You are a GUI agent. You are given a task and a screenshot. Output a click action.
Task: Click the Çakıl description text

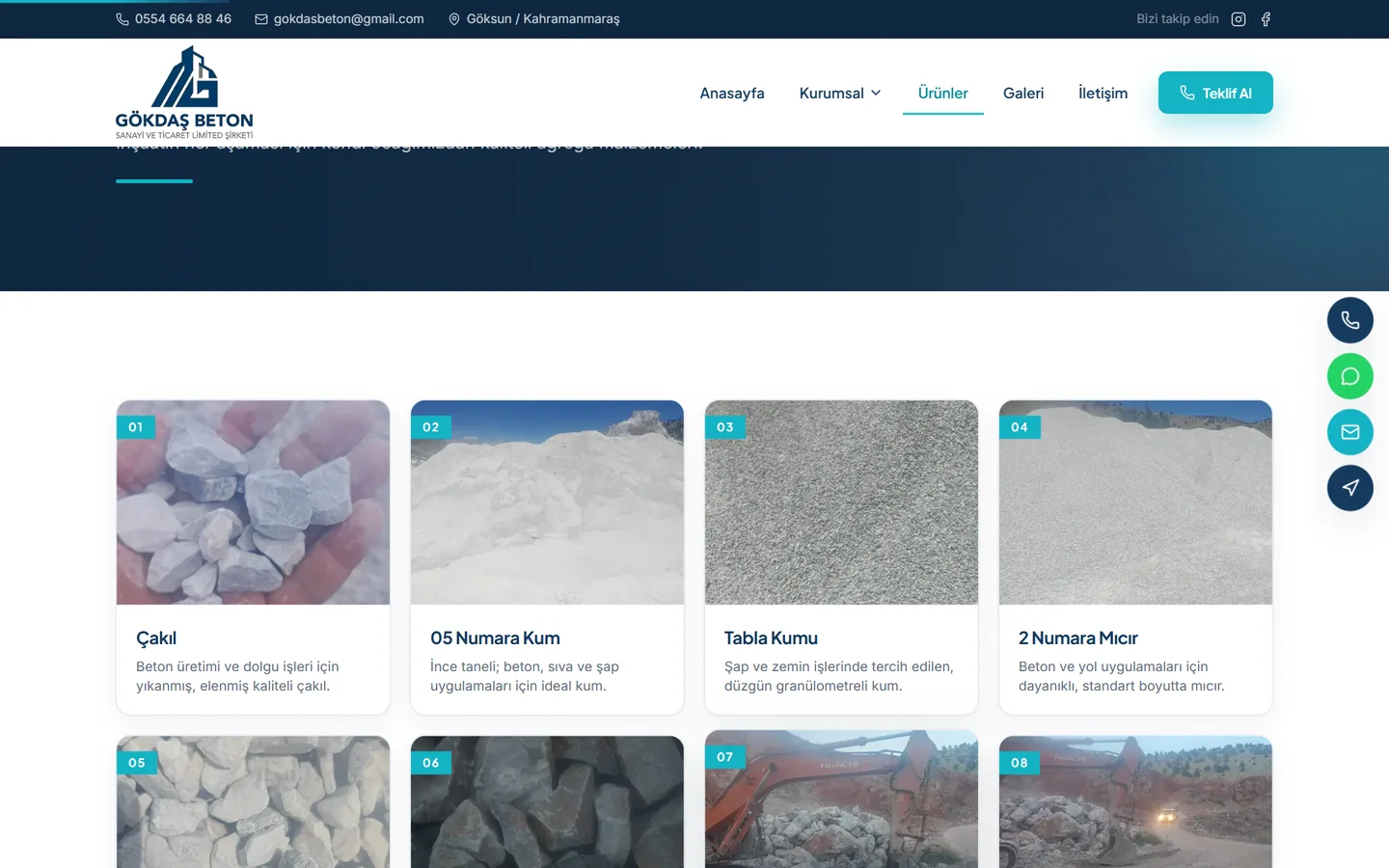click(x=237, y=676)
